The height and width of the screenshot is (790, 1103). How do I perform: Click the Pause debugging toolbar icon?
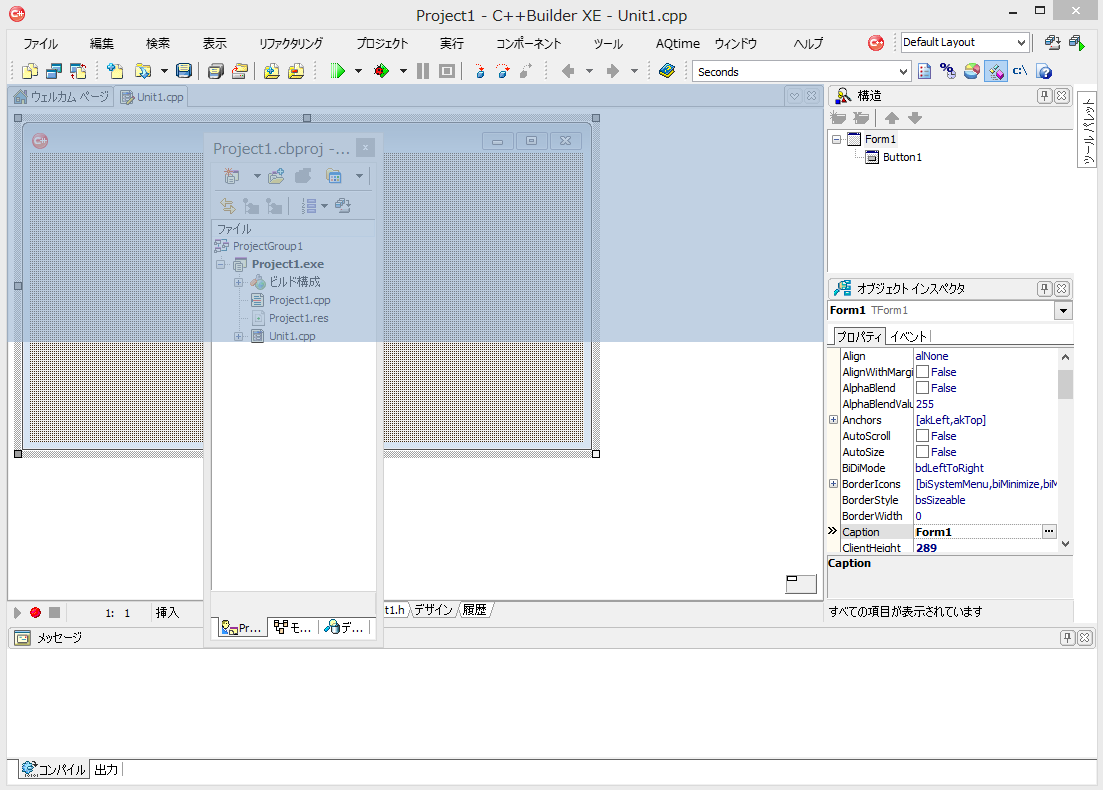tap(423, 71)
